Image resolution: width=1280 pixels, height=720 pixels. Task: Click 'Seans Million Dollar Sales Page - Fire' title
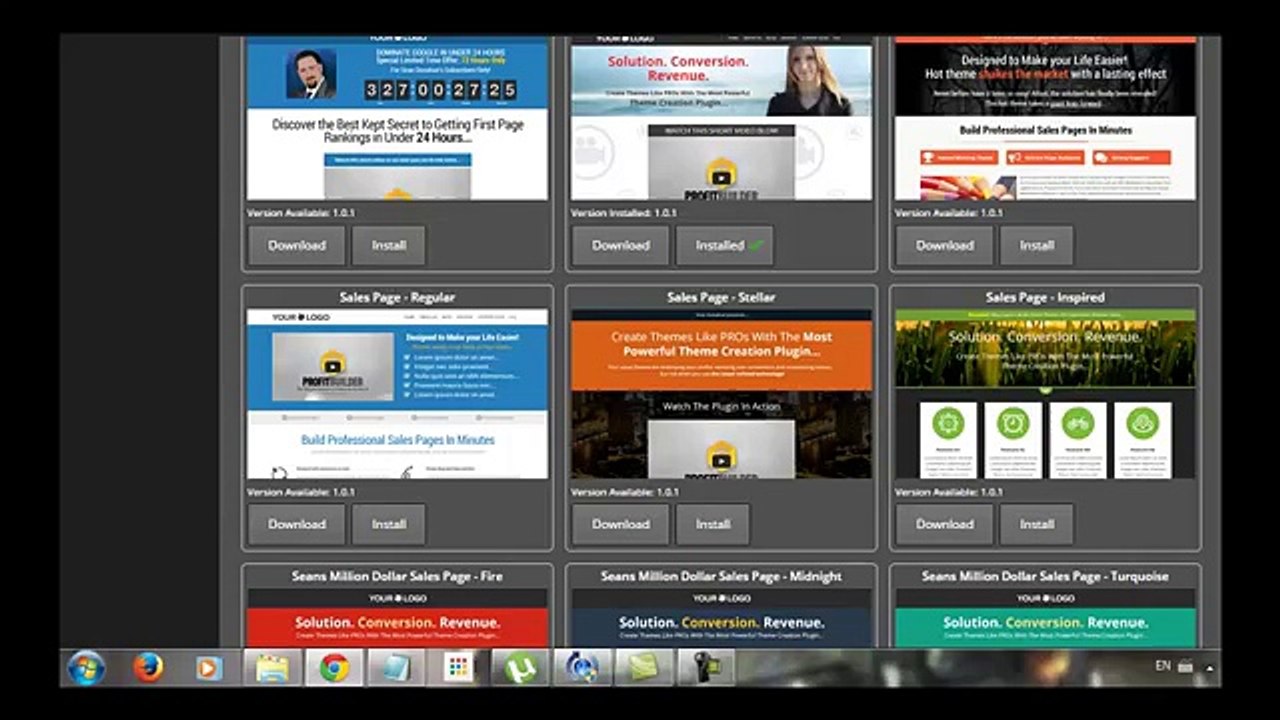coord(397,576)
